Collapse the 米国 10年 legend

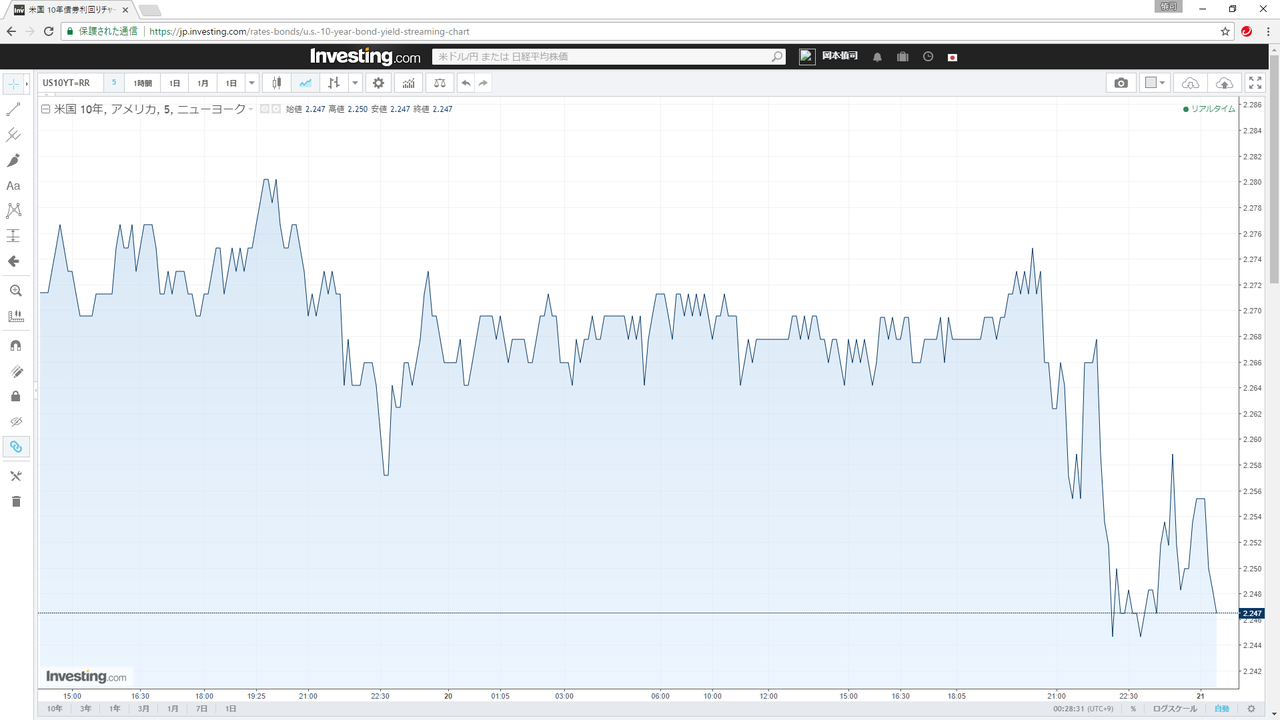pyautogui.click(x=45, y=109)
